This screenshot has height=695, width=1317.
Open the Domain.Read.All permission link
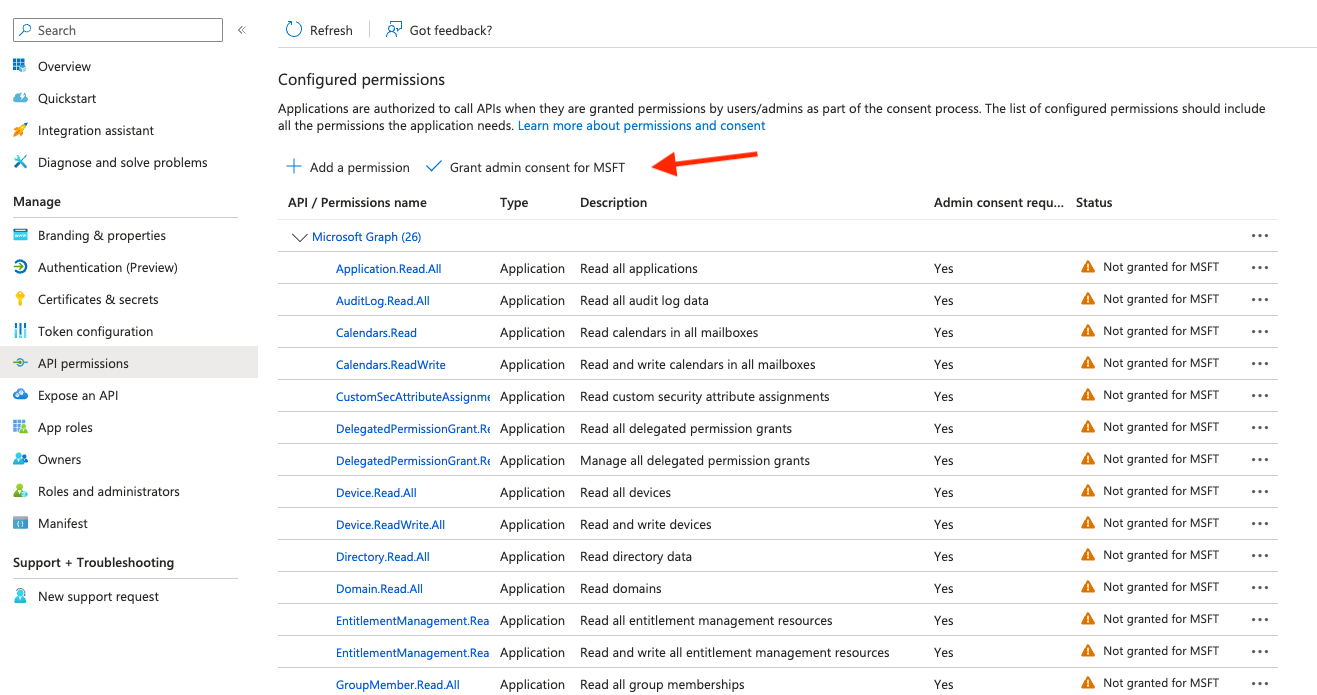coord(379,588)
